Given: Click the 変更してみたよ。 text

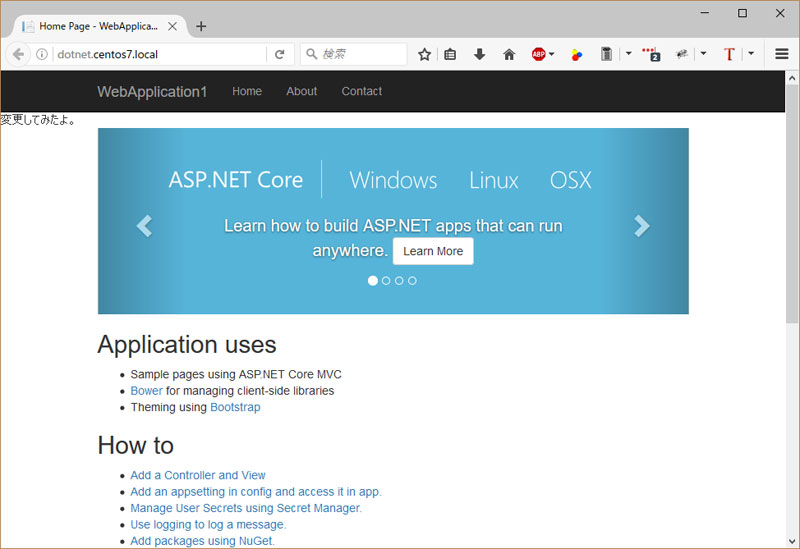Looking at the screenshot, I should (x=38, y=120).
